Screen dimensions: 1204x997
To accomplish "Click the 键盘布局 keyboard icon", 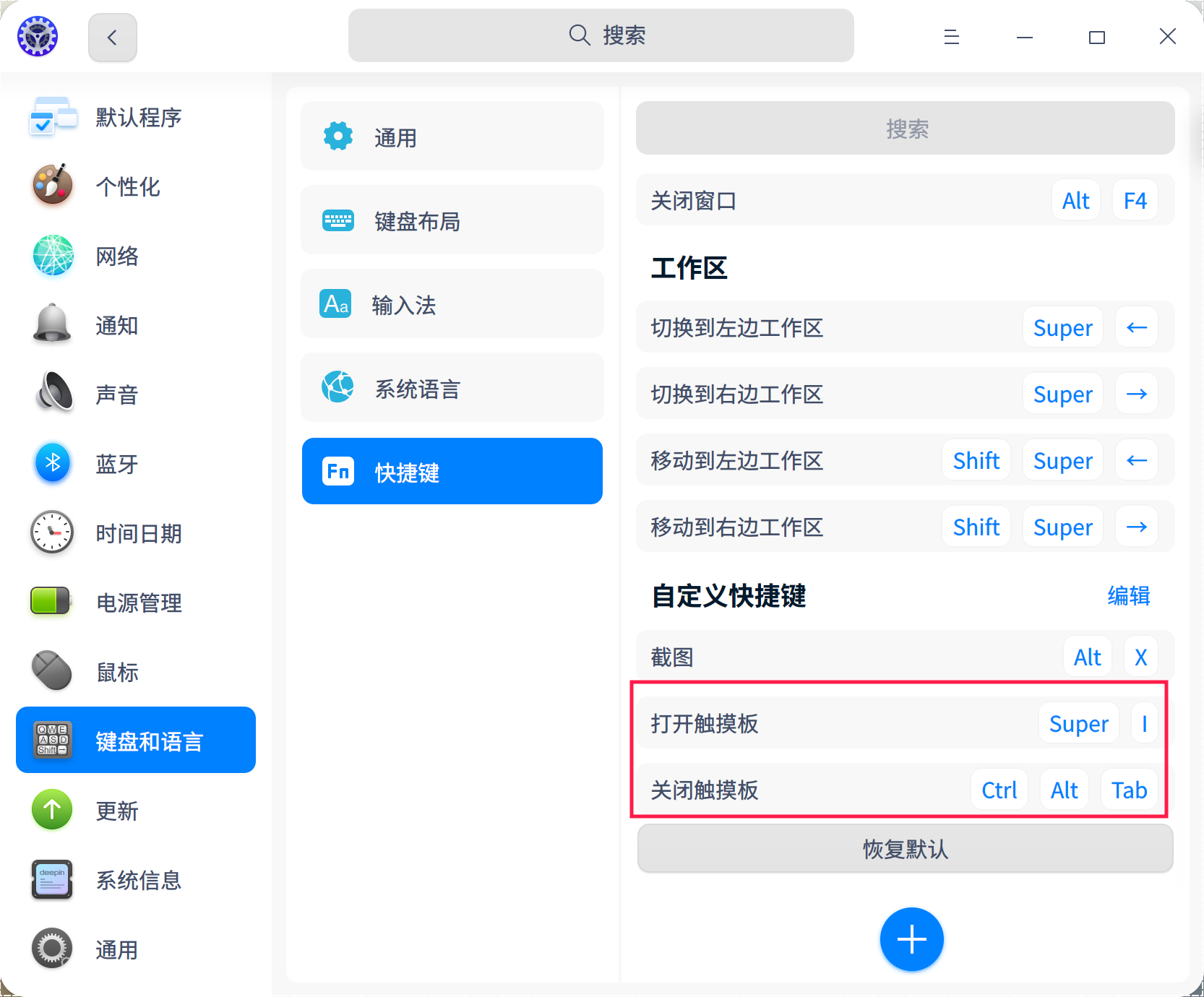I will point(338,220).
